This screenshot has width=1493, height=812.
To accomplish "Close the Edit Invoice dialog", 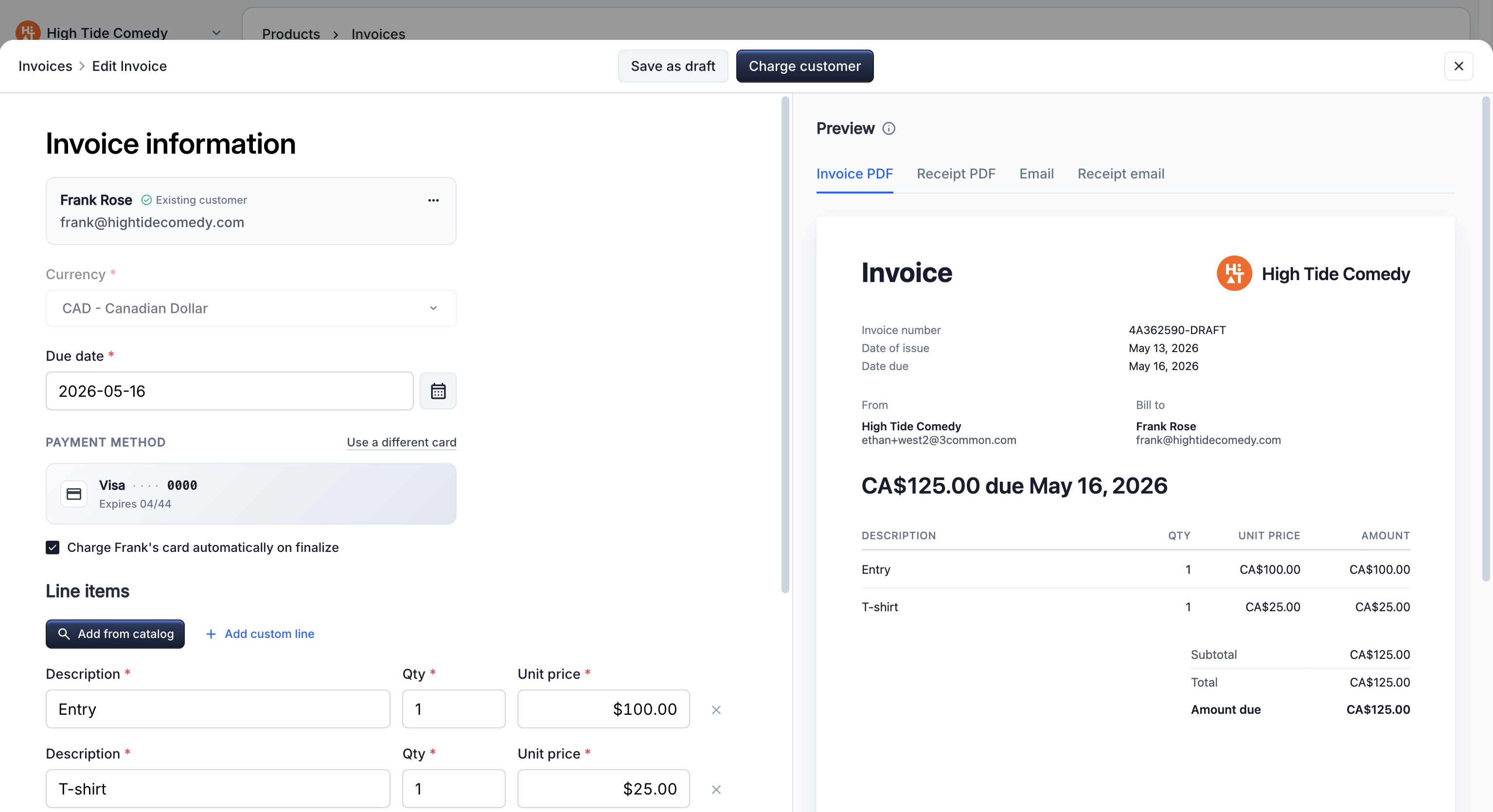I will [1458, 66].
